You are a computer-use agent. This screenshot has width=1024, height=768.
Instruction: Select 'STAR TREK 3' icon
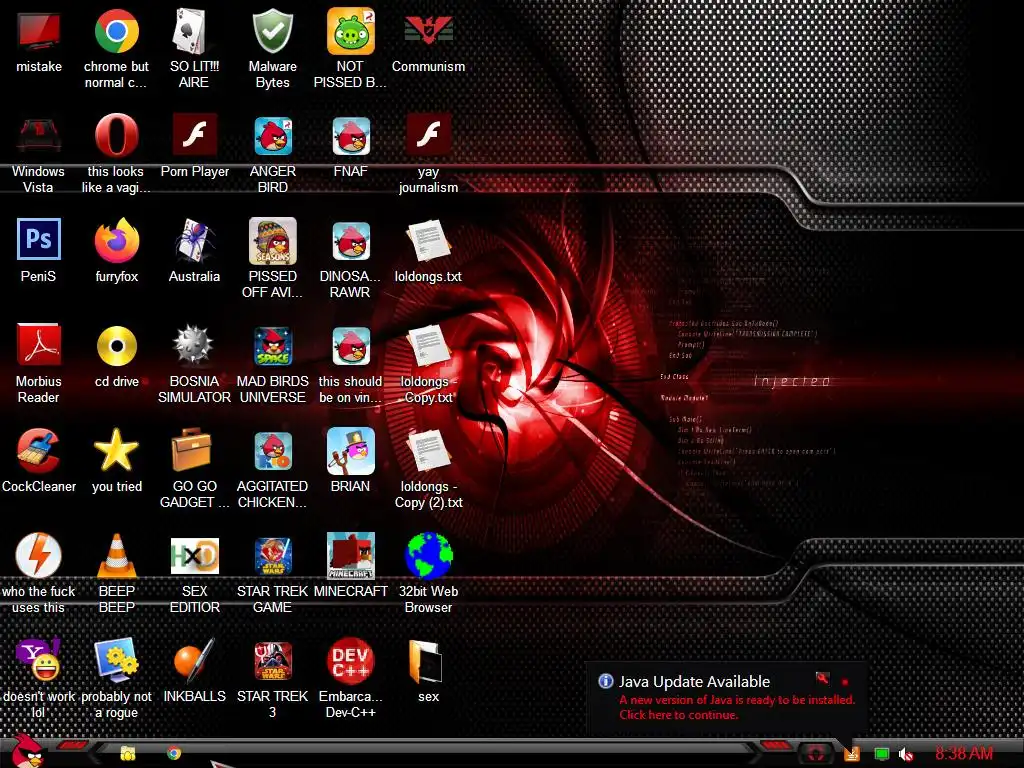pyautogui.click(x=272, y=660)
